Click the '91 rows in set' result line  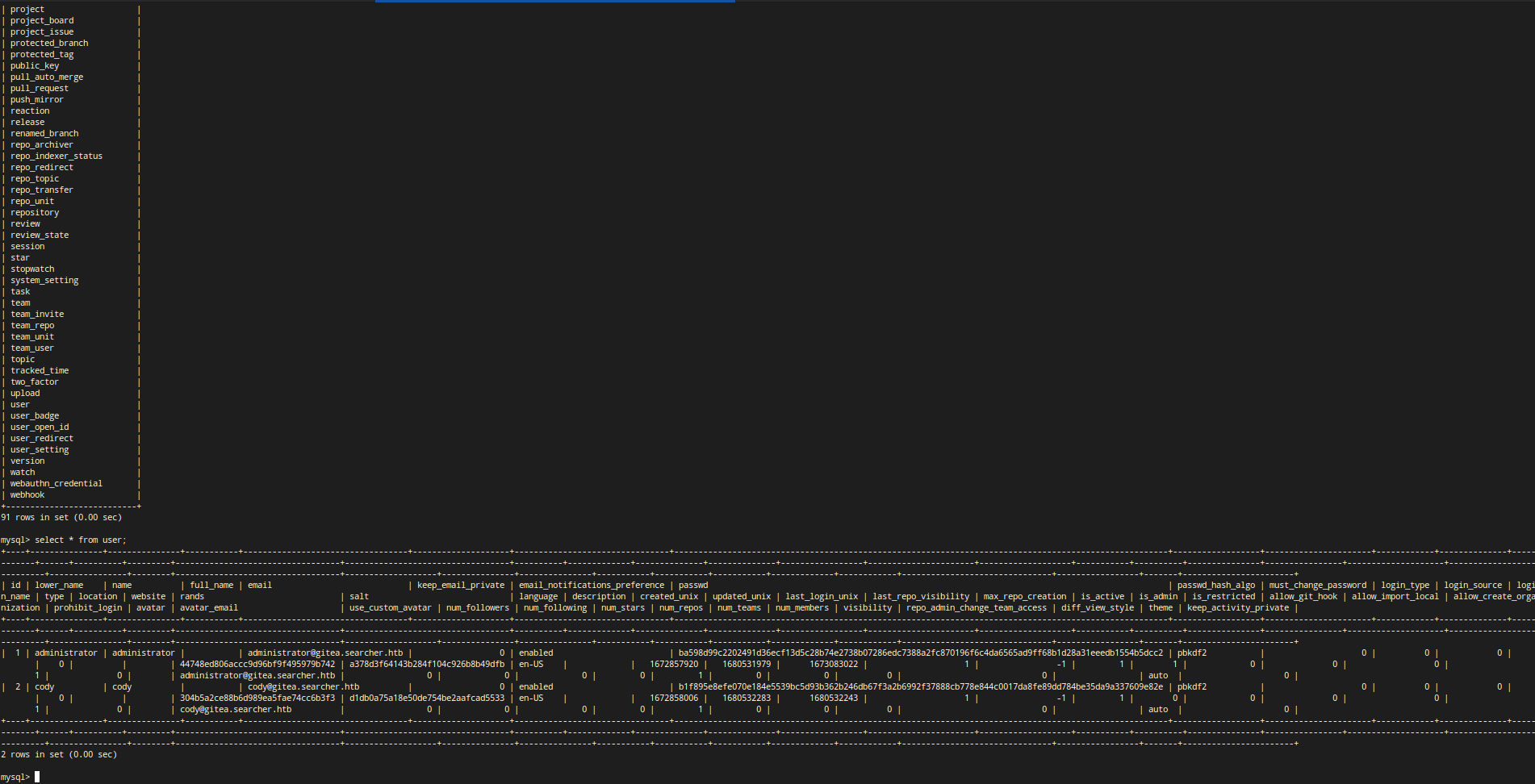[61, 517]
